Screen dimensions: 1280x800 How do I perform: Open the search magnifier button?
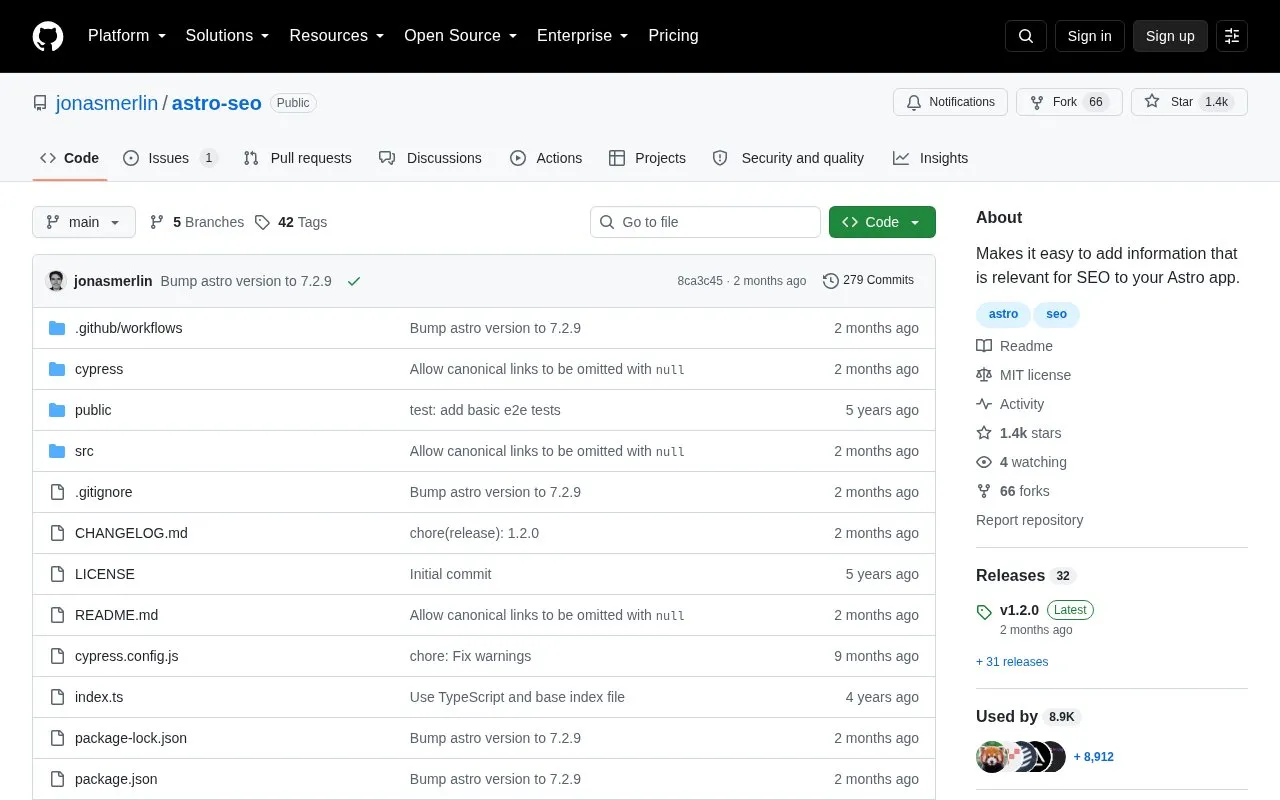pos(1026,36)
